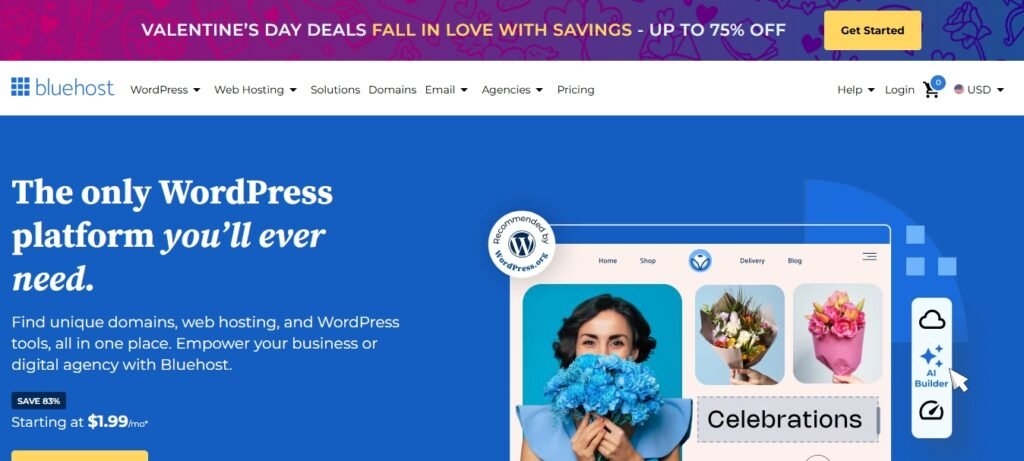Click the WordPress.org recommended badge
1024x461 pixels.
tap(522, 244)
